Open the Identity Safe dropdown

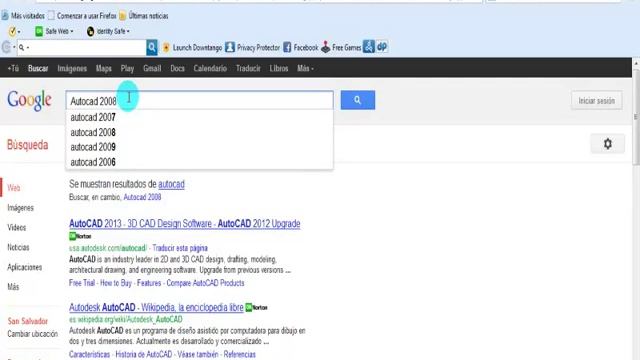(x=108, y=31)
